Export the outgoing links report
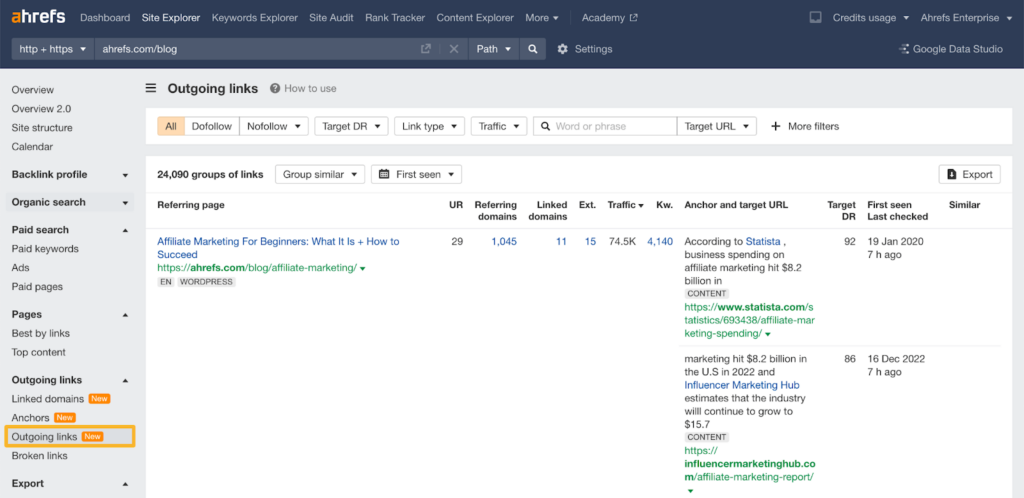This screenshot has width=1024, height=498. click(x=969, y=174)
